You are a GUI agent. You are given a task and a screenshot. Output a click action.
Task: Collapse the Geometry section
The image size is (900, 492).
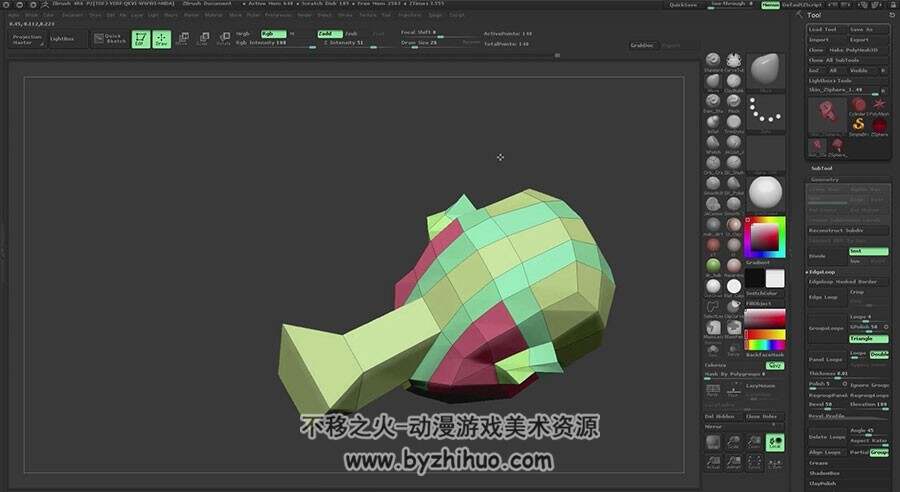click(825, 179)
